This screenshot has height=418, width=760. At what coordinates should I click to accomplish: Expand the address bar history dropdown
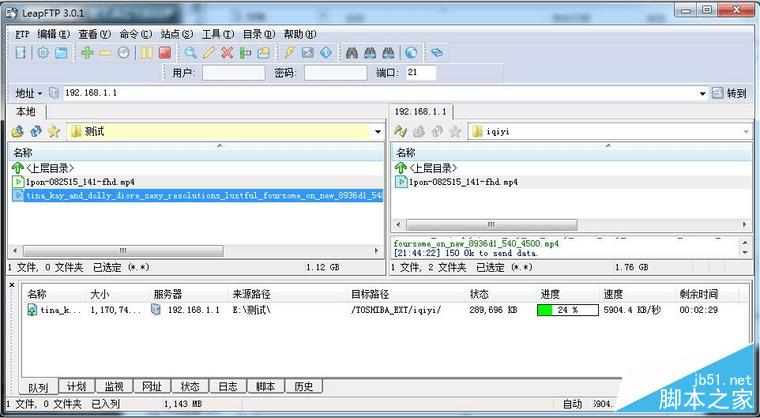coord(702,93)
